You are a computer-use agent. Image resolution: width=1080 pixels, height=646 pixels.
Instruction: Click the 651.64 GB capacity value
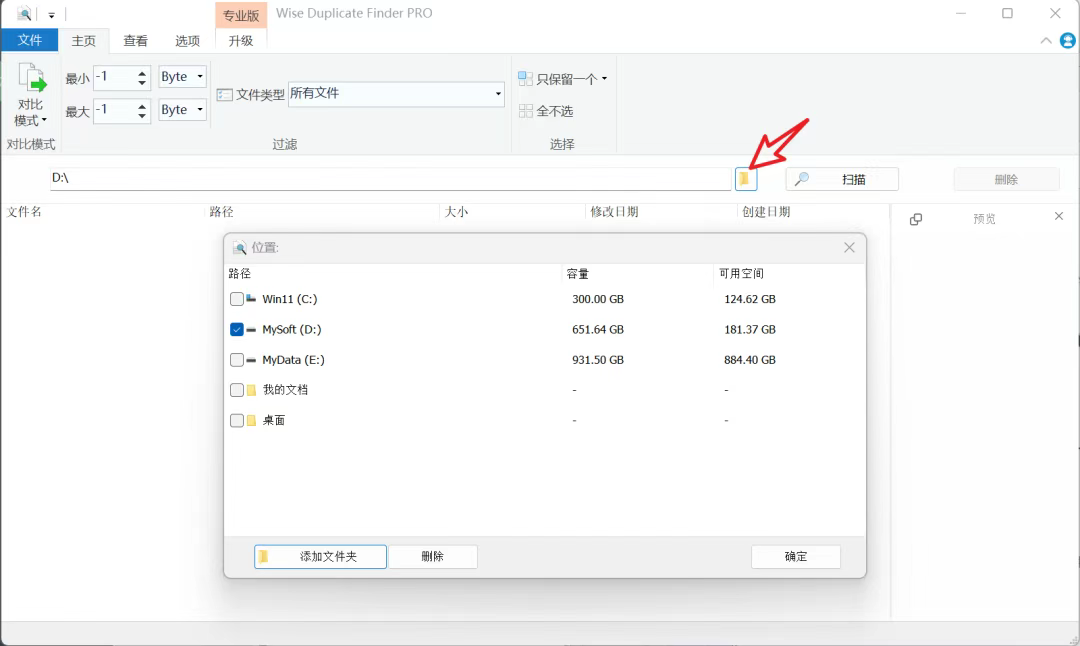tap(598, 329)
